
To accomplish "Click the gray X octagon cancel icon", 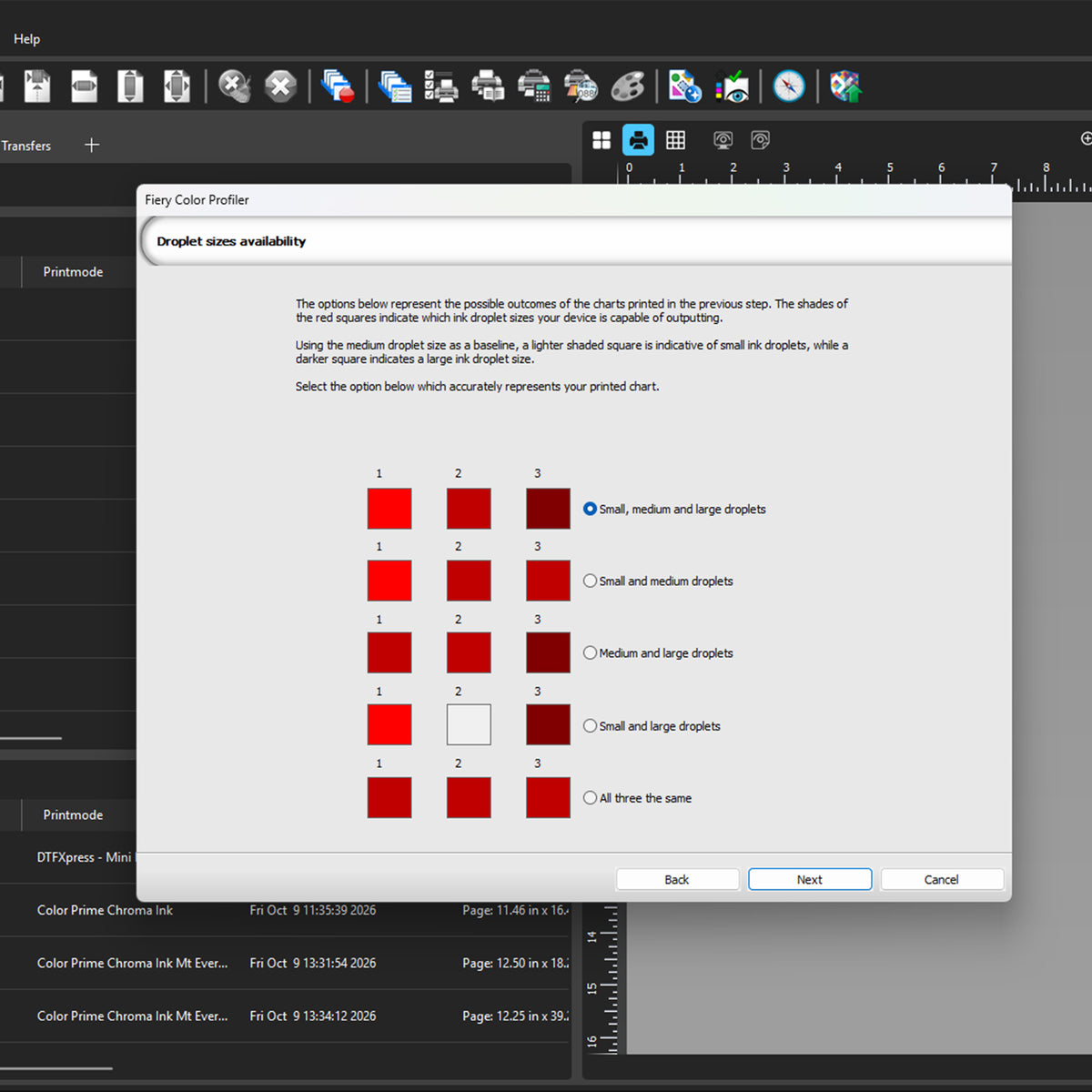I will pos(280,86).
